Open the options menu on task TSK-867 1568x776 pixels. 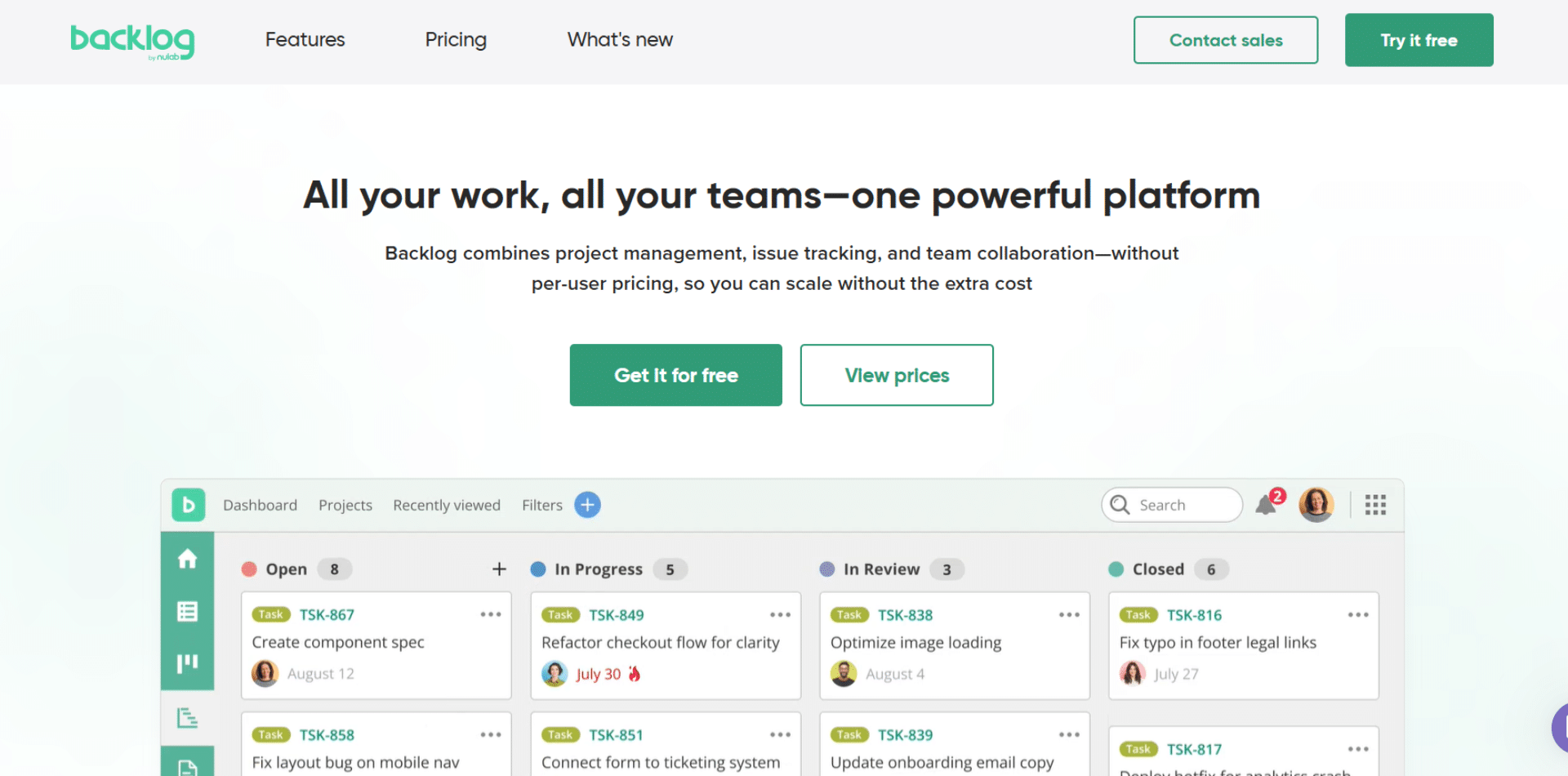pos(491,614)
